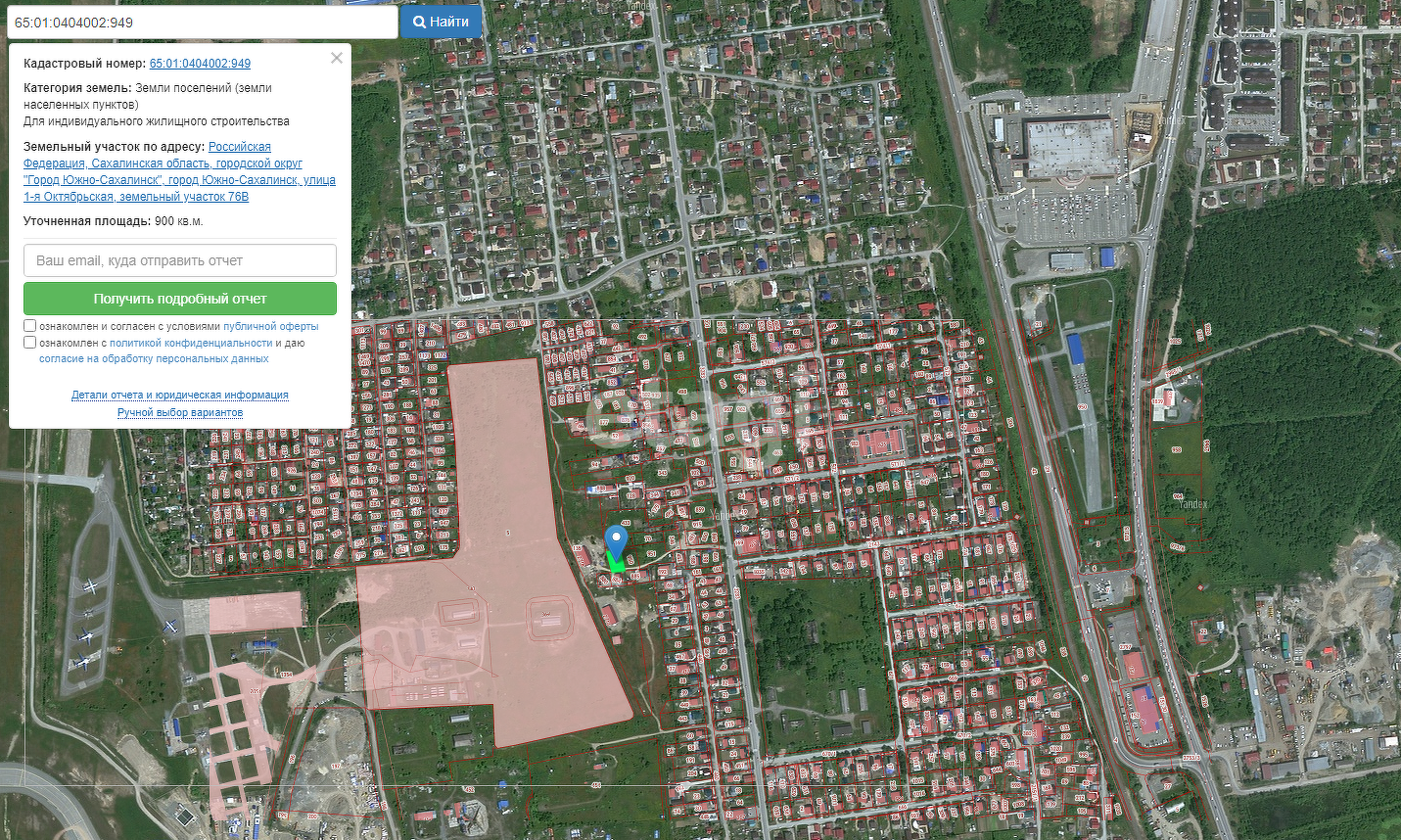Close the cadastral info panel
This screenshot has height=840, width=1401.
coord(337,58)
